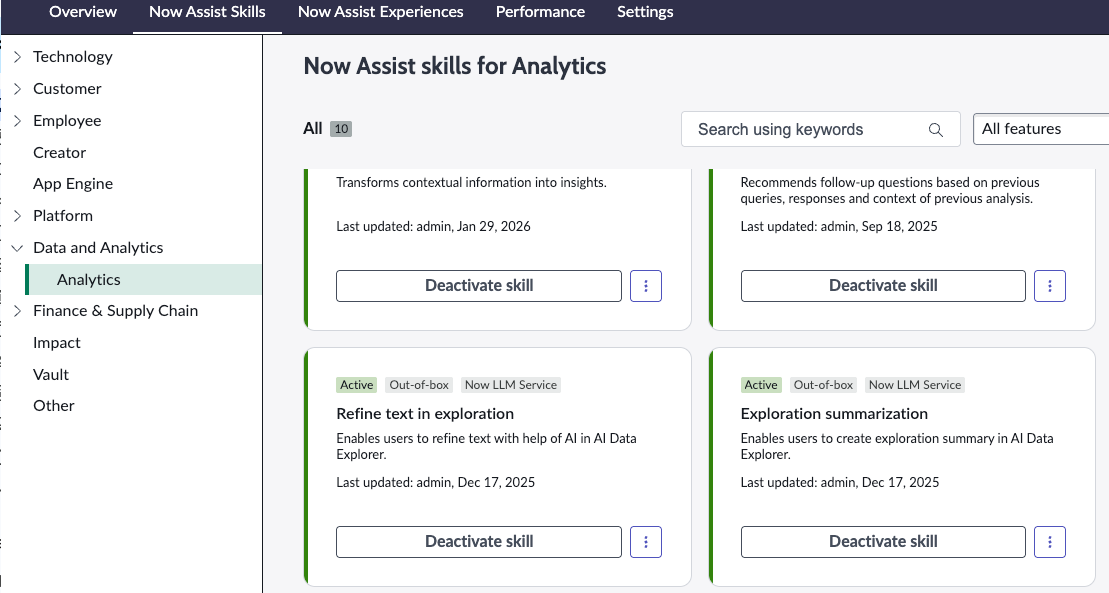Expand the Customer category

[x=18, y=88]
